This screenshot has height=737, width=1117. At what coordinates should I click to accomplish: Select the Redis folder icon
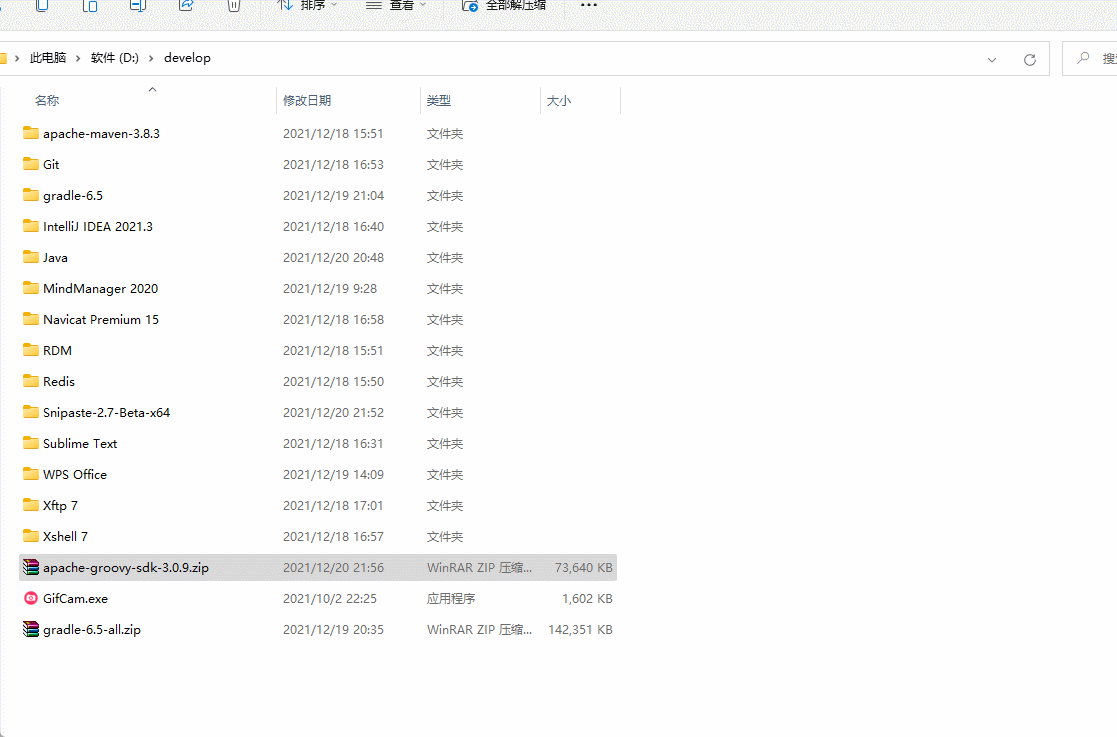coord(31,381)
